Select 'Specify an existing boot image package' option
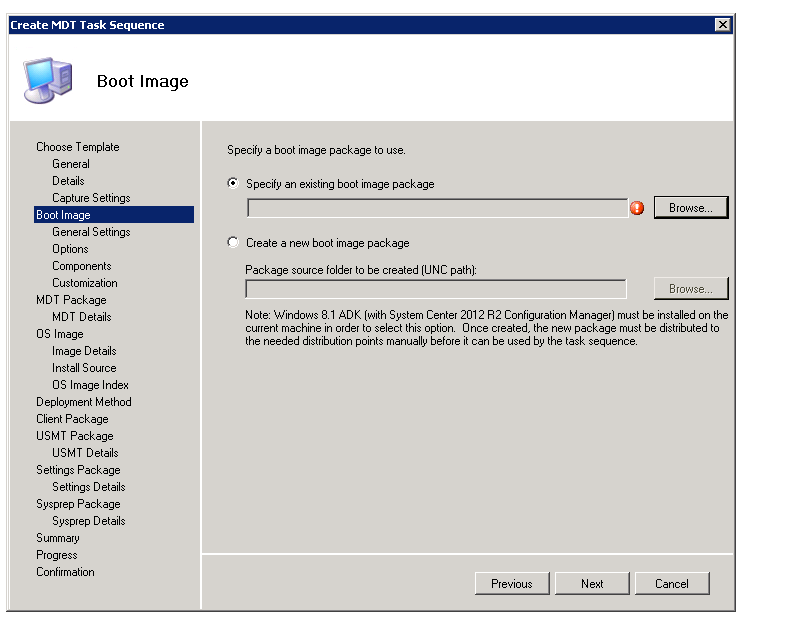 (x=234, y=184)
